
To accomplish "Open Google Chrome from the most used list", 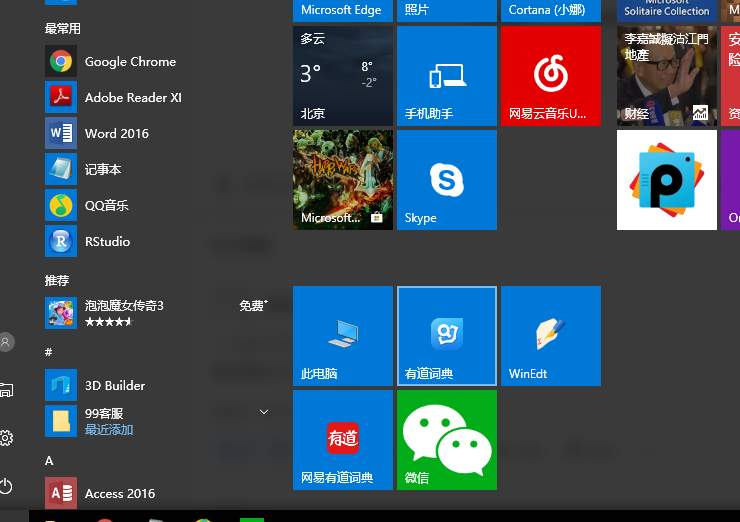I will pyautogui.click(x=158, y=61).
